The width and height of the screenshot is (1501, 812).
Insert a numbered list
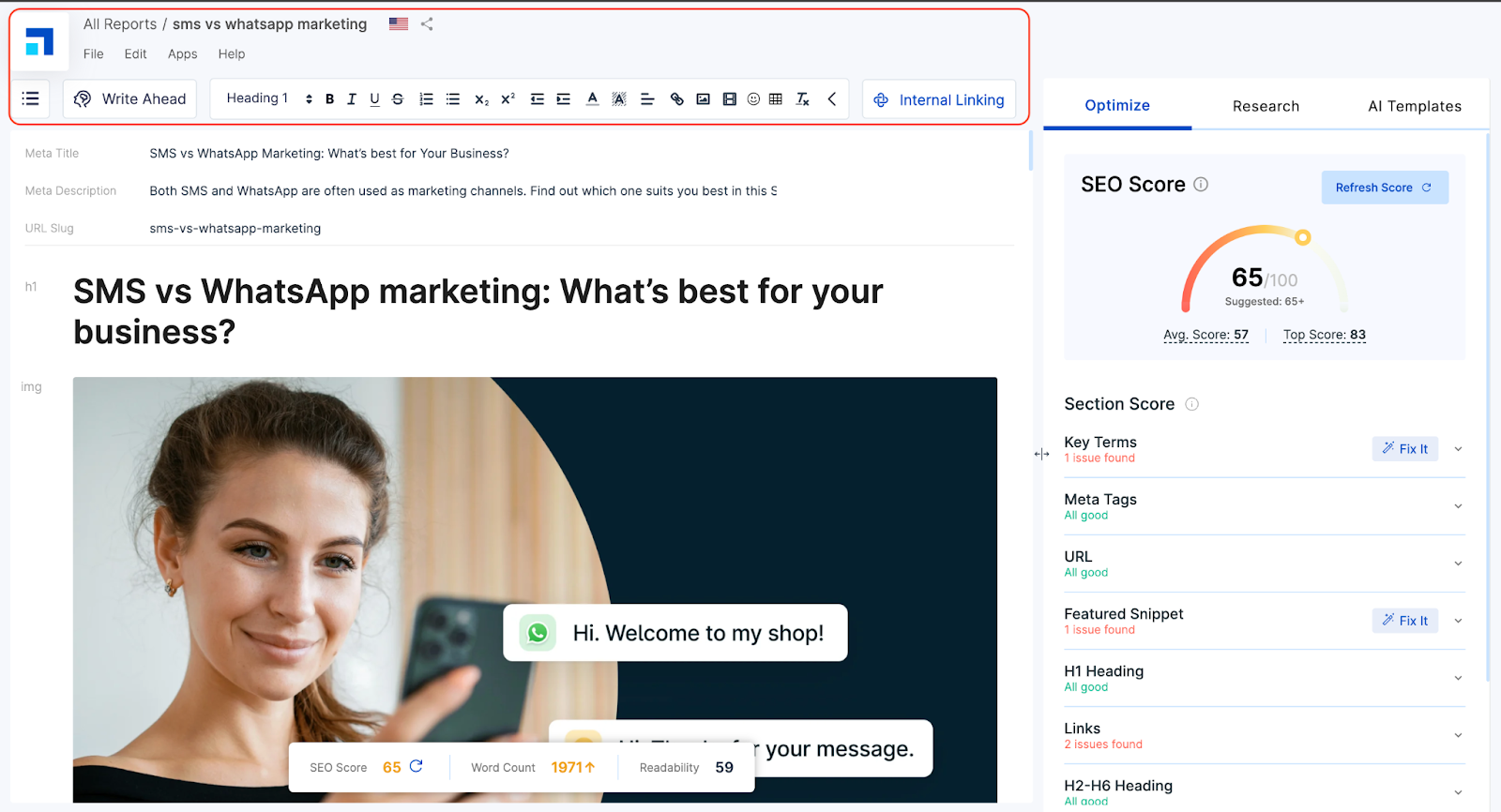coord(426,99)
